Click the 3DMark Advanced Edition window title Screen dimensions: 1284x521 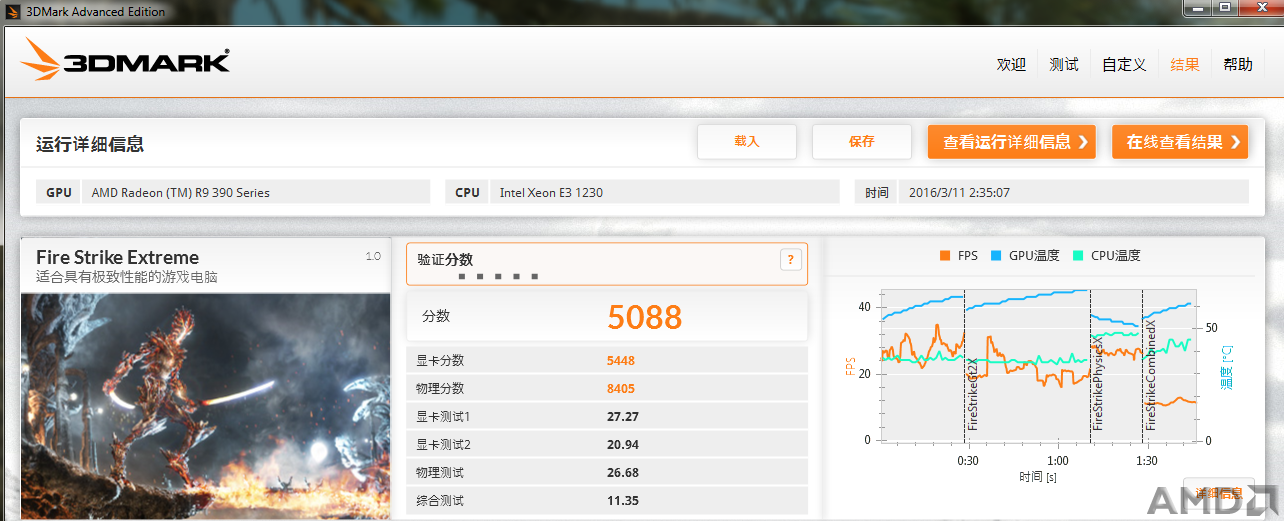click(95, 12)
